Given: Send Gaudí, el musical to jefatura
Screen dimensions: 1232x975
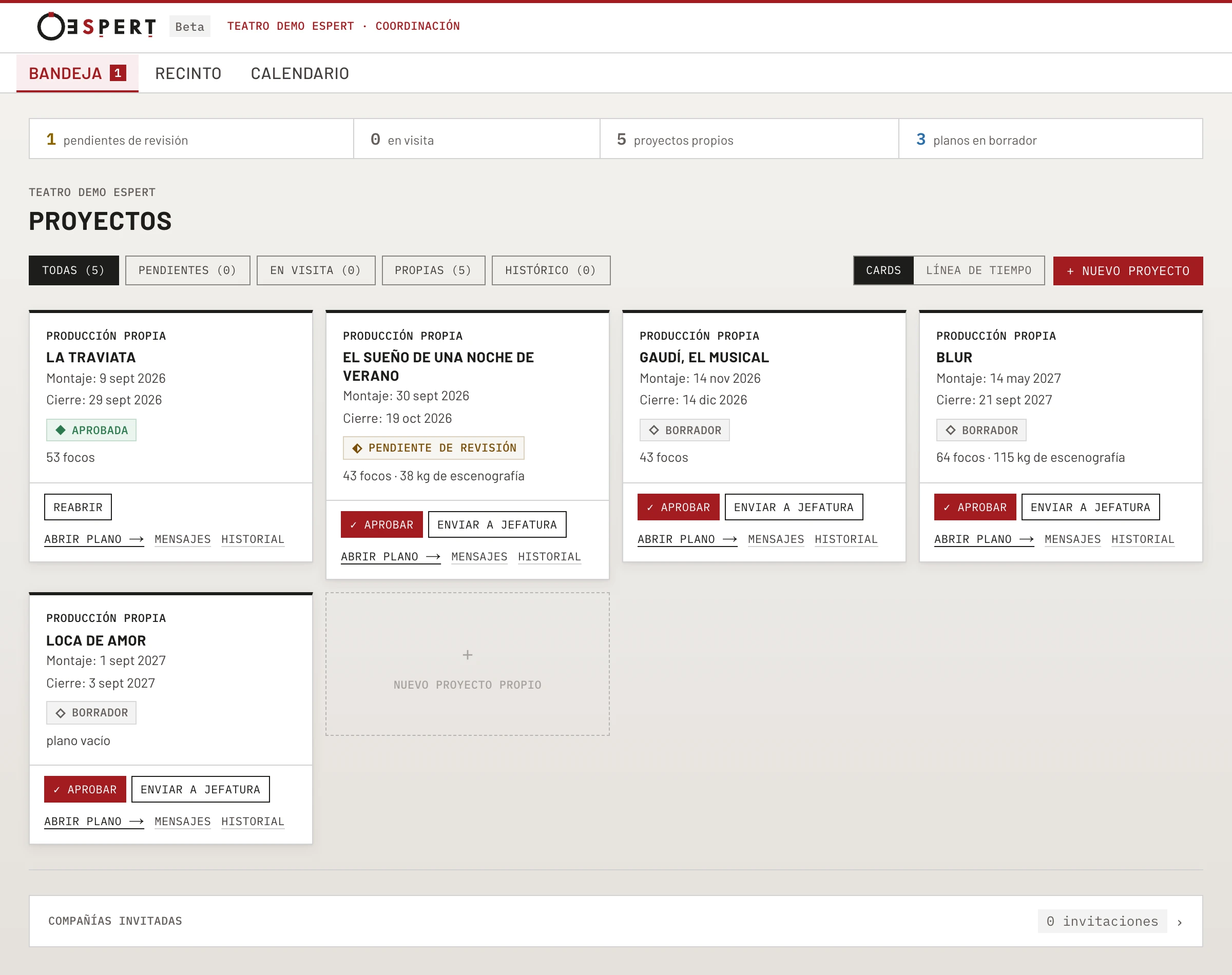Looking at the screenshot, I should [794, 507].
